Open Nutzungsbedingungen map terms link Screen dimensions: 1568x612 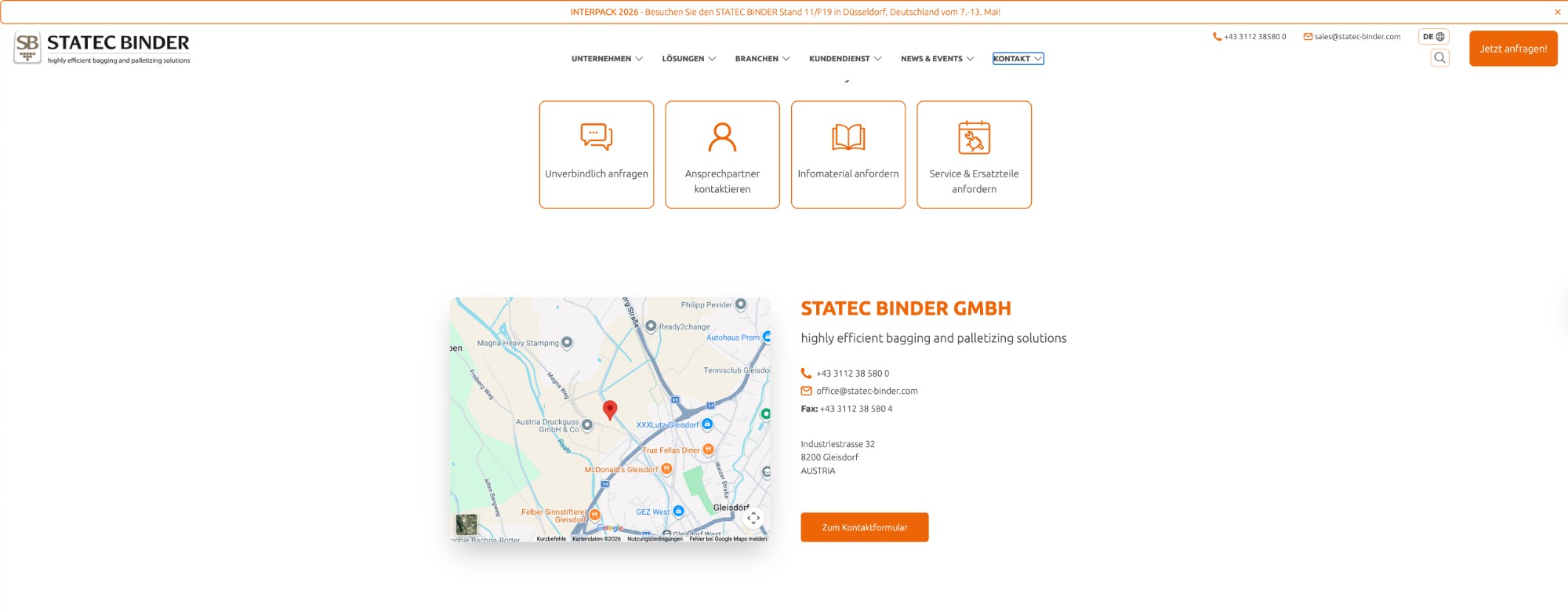655,539
